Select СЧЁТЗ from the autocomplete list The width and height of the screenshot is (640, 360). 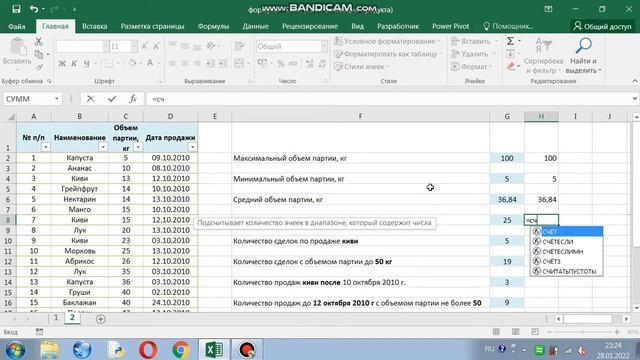pyautogui.click(x=567, y=262)
